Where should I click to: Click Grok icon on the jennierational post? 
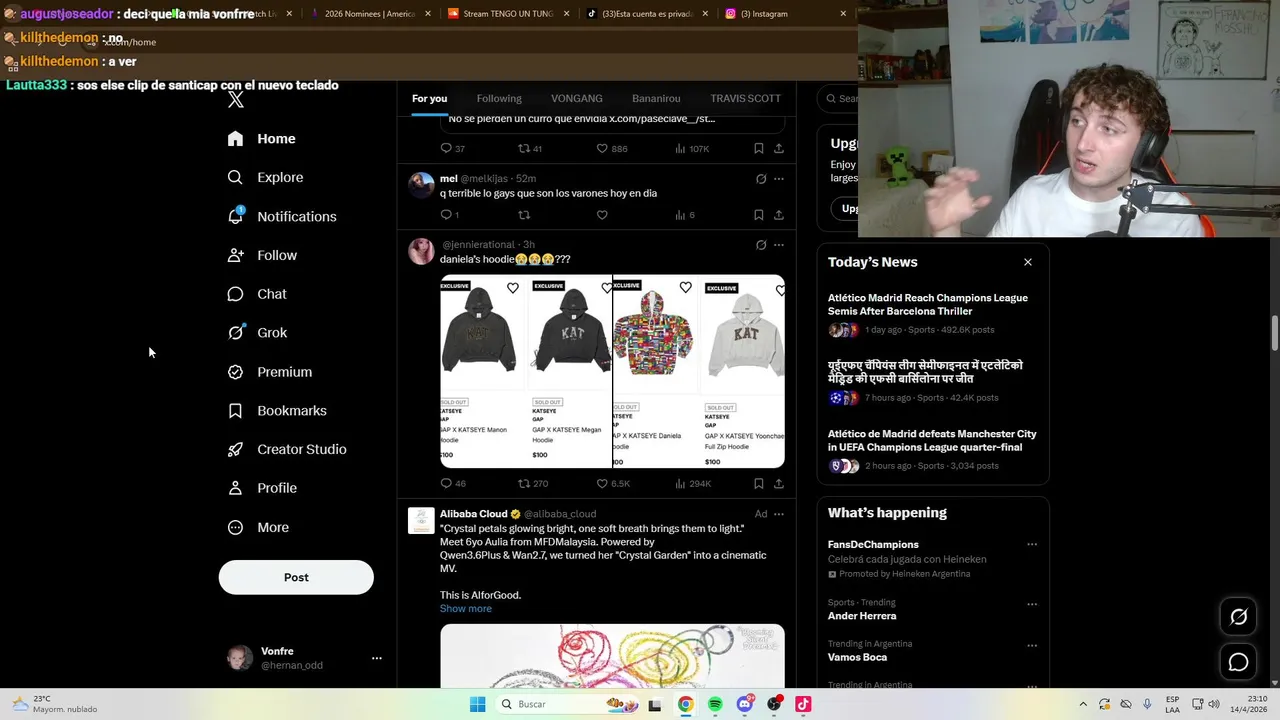pos(761,245)
